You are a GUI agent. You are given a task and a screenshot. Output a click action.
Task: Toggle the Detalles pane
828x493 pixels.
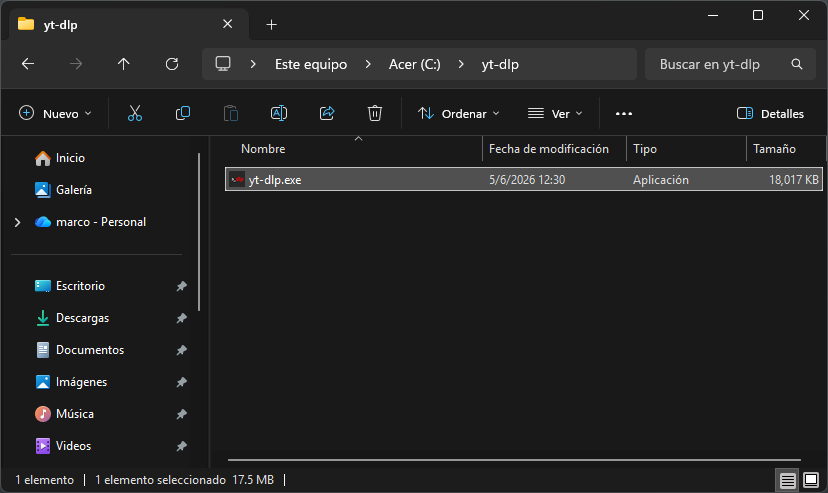pyautogui.click(x=770, y=113)
